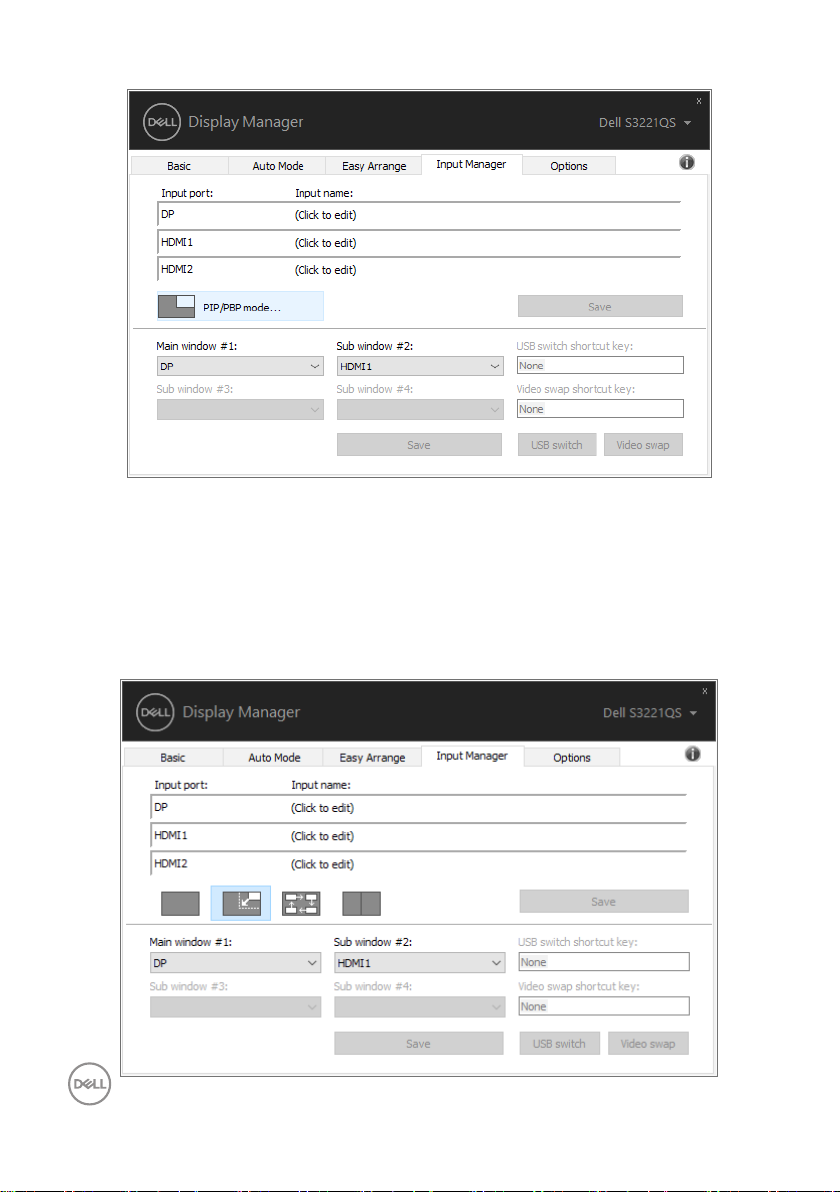Edit DP input name in upper window
The width and height of the screenshot is (840, 1192).
click(x=325, y=215)
